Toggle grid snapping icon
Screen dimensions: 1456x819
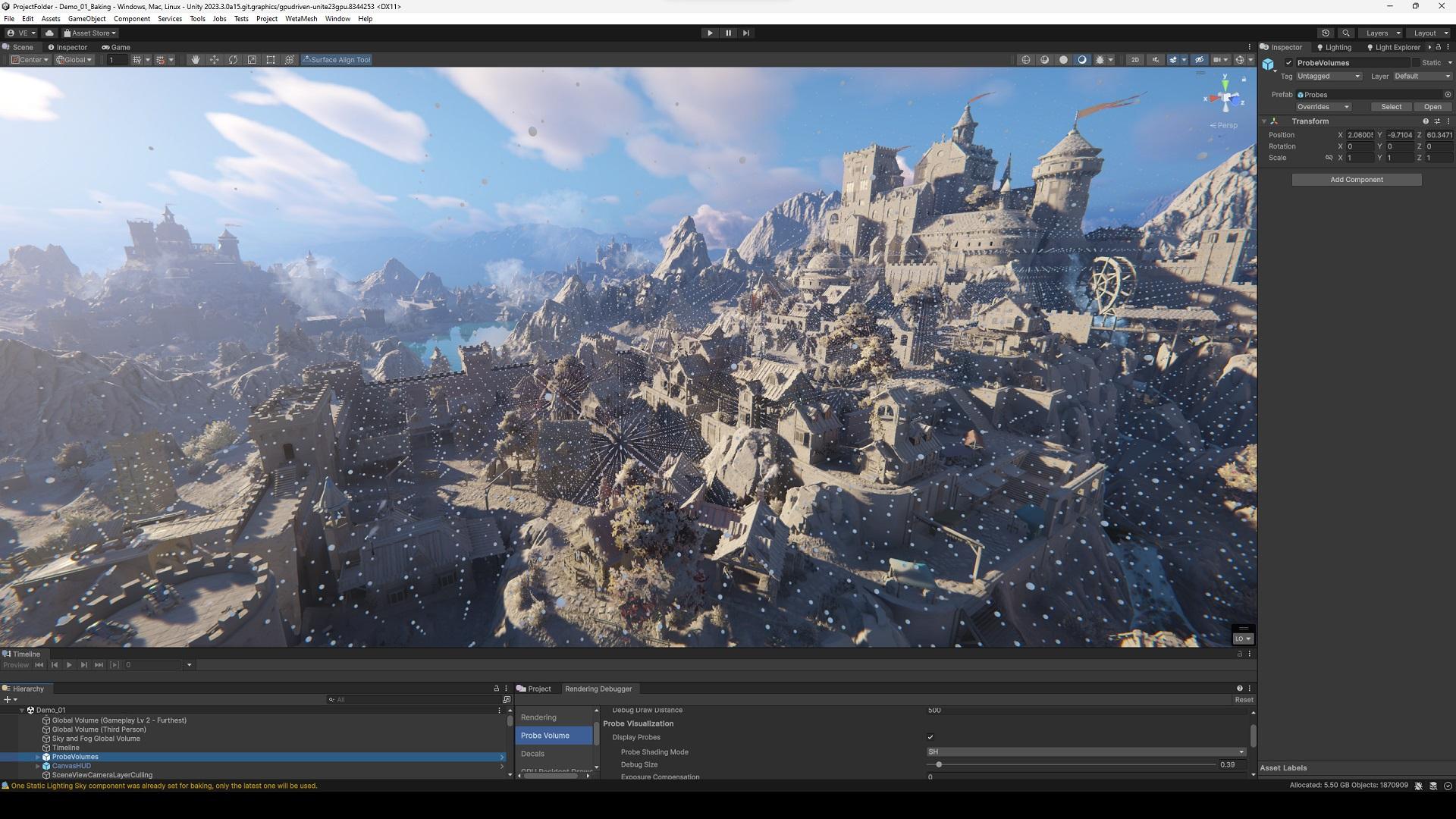(x=160, y=60)
